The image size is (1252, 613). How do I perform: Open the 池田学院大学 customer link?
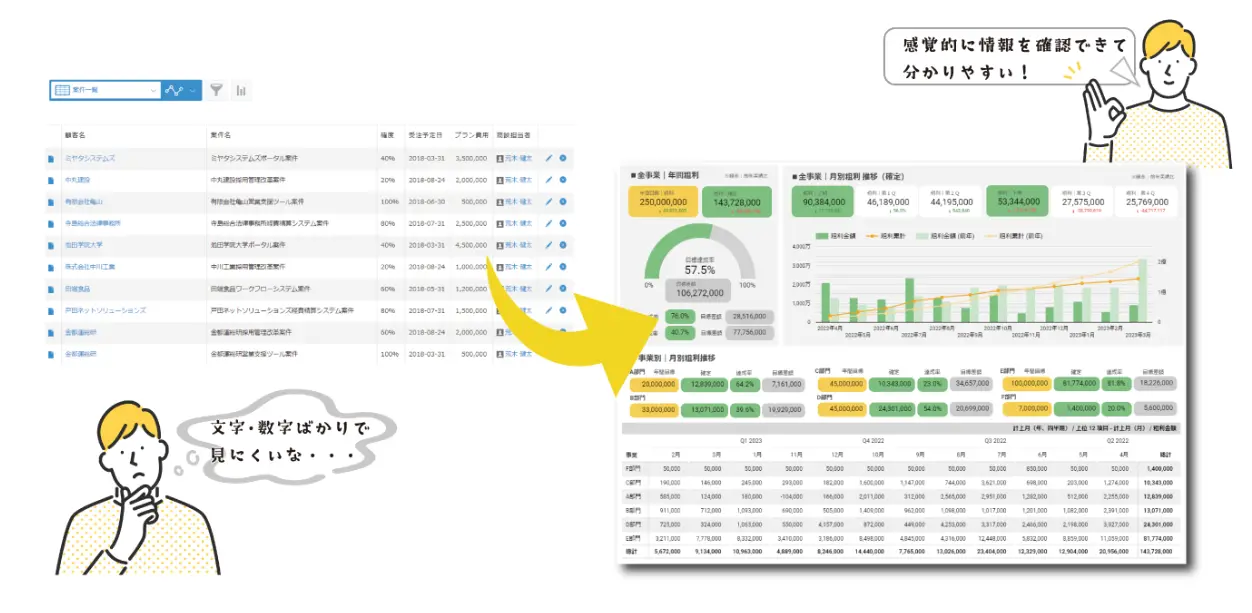[x=83, y=245]
